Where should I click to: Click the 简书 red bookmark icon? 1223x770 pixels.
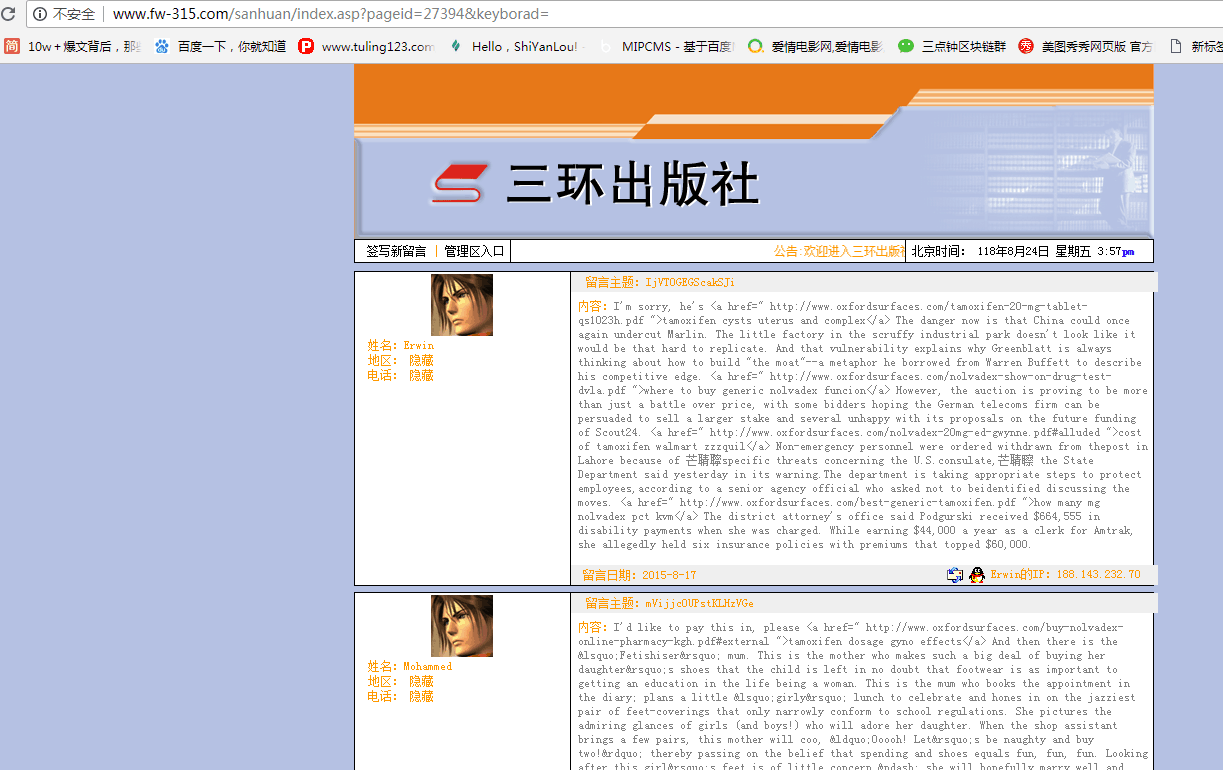pyautogui.click(x=12, y=46)
